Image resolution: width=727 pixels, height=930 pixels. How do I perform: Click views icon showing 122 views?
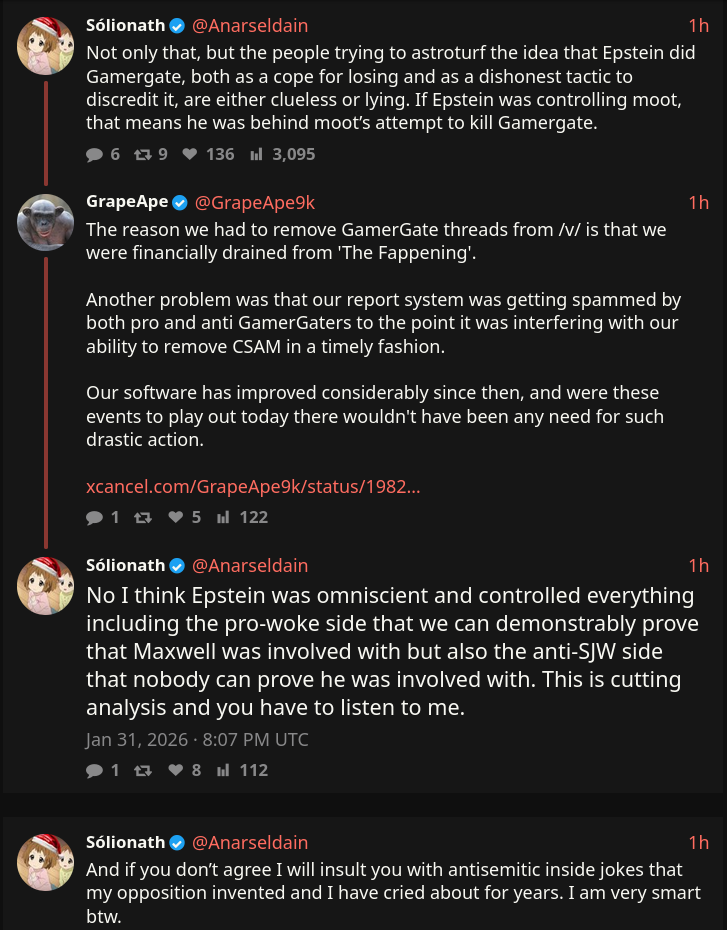[224, 517]
